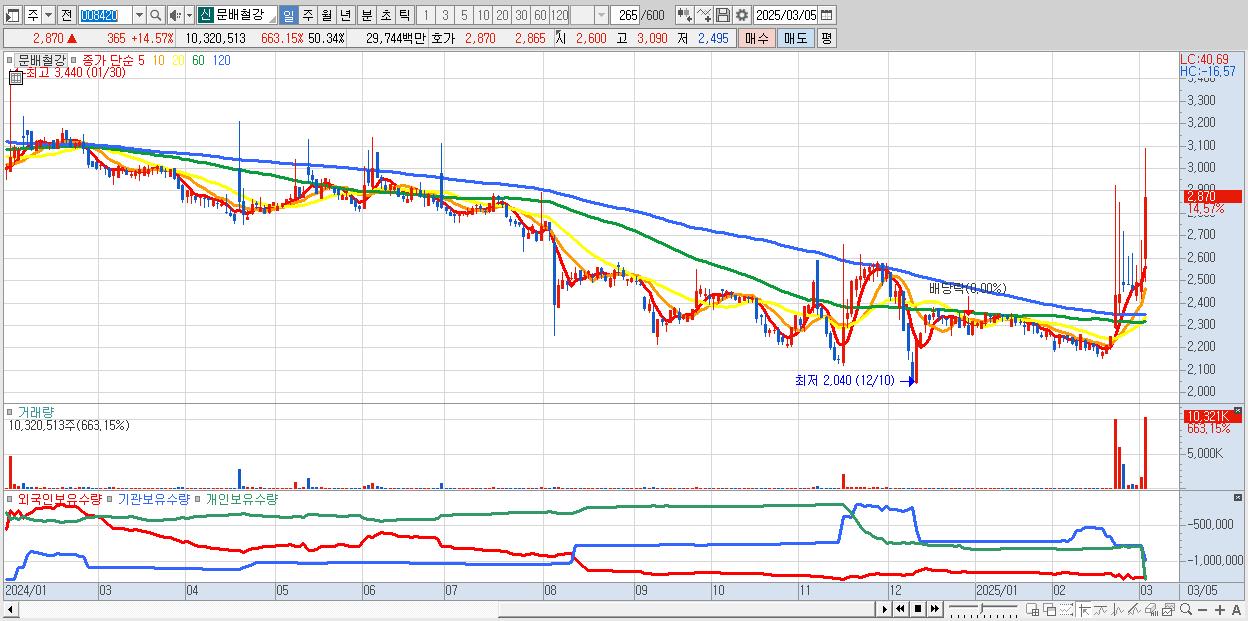
Task: Click the grid icon under the chart title
Action: [15, 76]
